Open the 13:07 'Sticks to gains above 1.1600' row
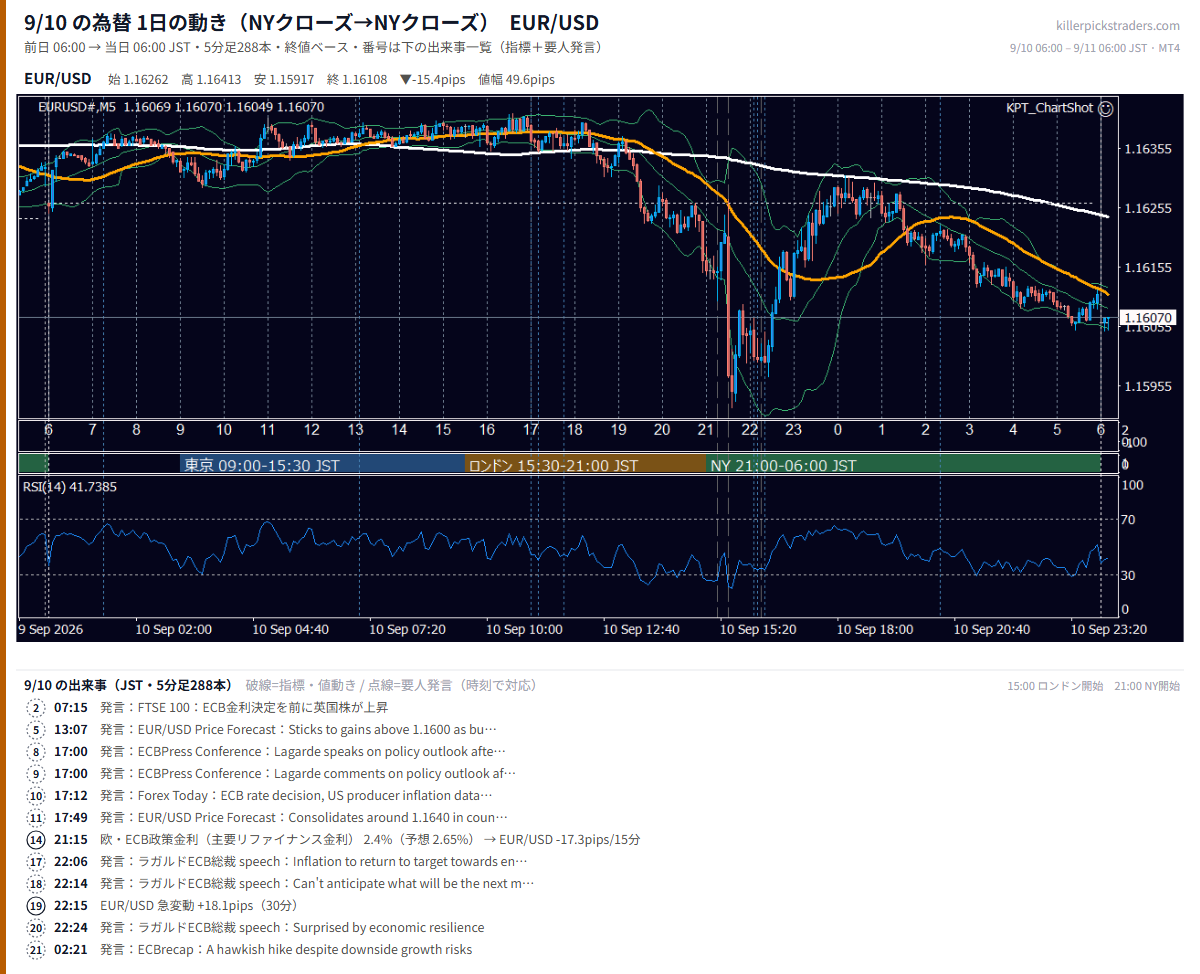Viewport: 1200px width, 974px height. point(262,730)
